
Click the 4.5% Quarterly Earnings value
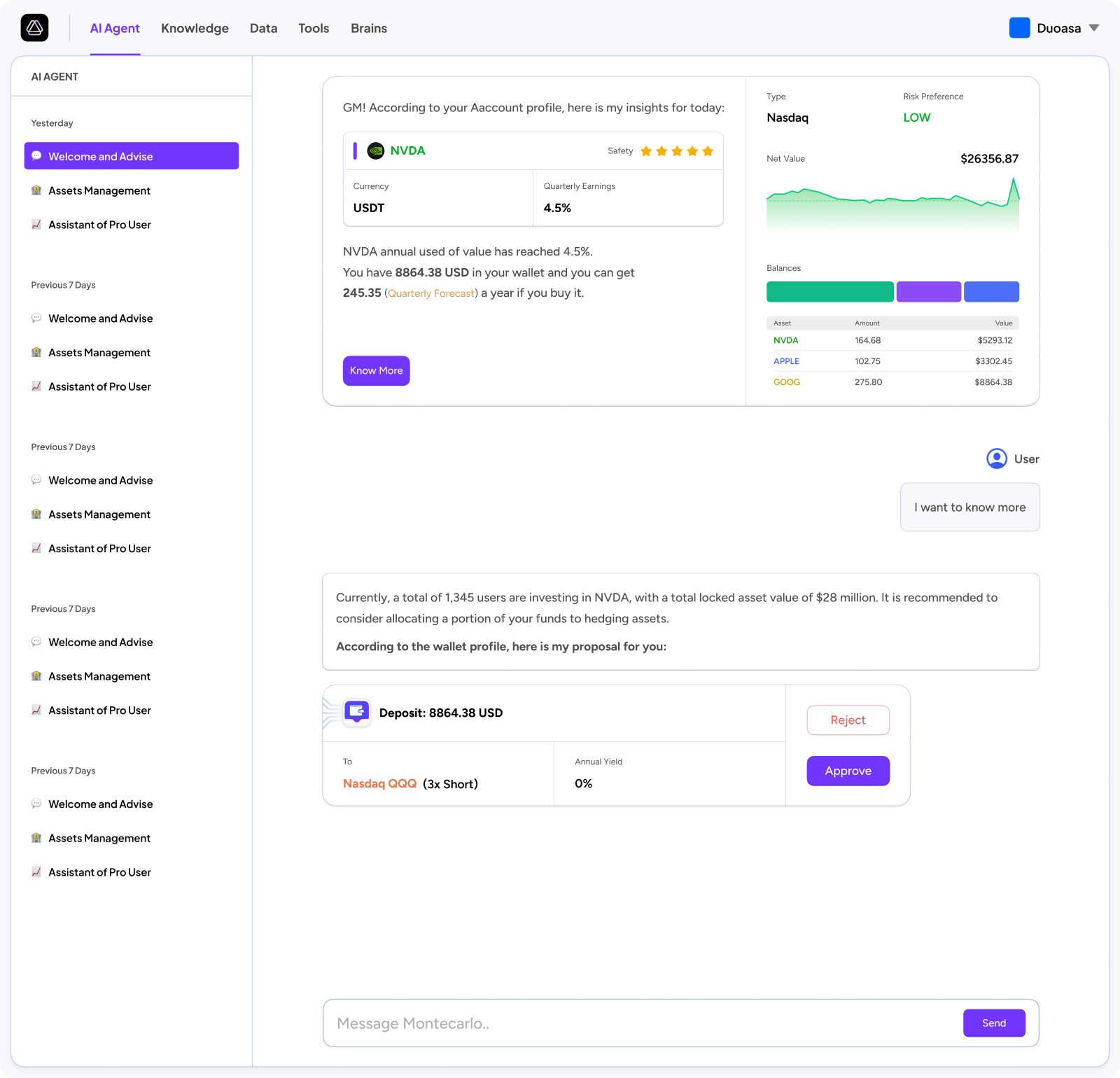tap(557, 208)
